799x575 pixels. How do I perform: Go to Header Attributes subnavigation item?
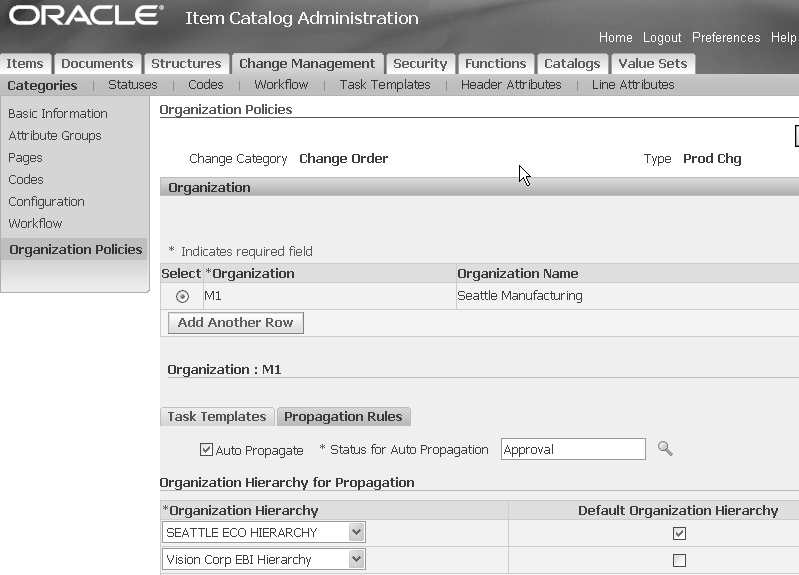(x=511, y=85)
